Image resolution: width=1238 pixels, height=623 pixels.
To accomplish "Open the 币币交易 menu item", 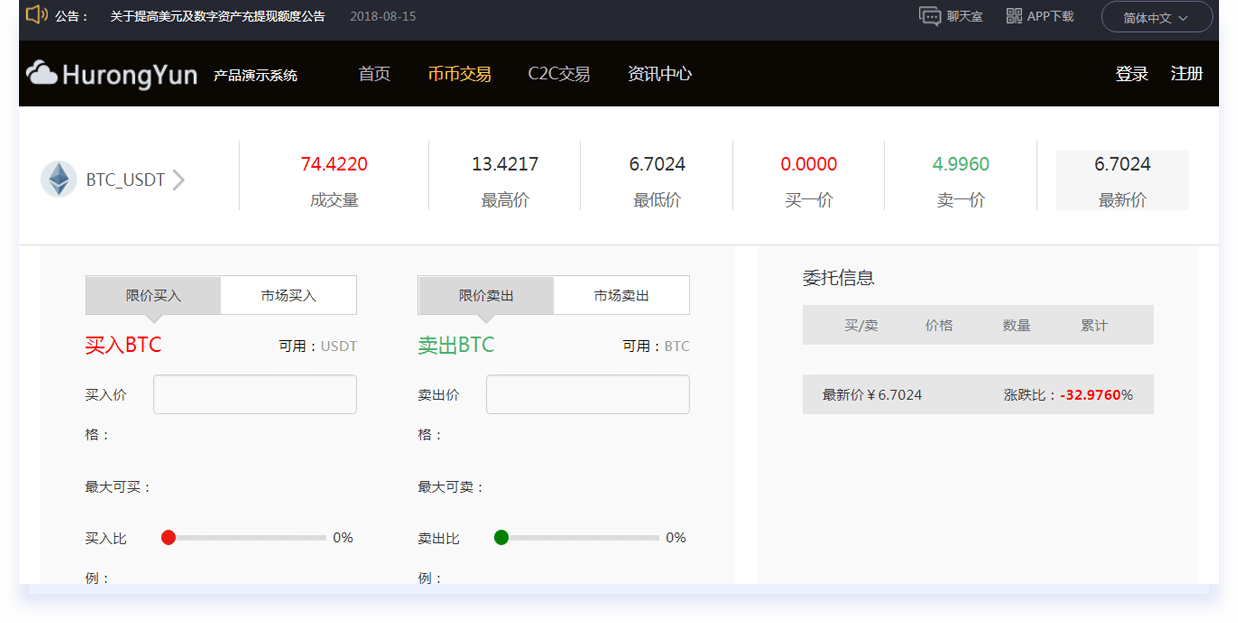I will pos(459,74).
